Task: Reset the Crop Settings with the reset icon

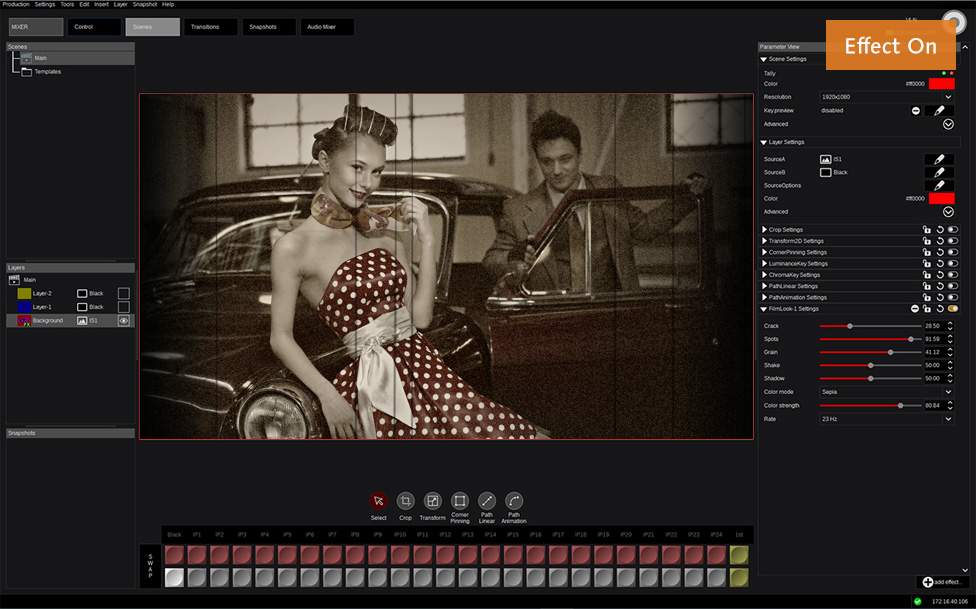Action: (940, 230)
